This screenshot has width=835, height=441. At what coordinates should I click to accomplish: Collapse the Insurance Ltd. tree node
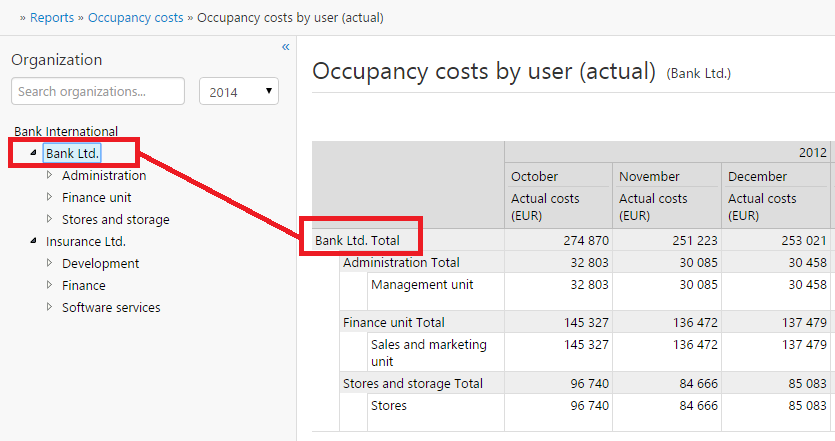[33, 242]
